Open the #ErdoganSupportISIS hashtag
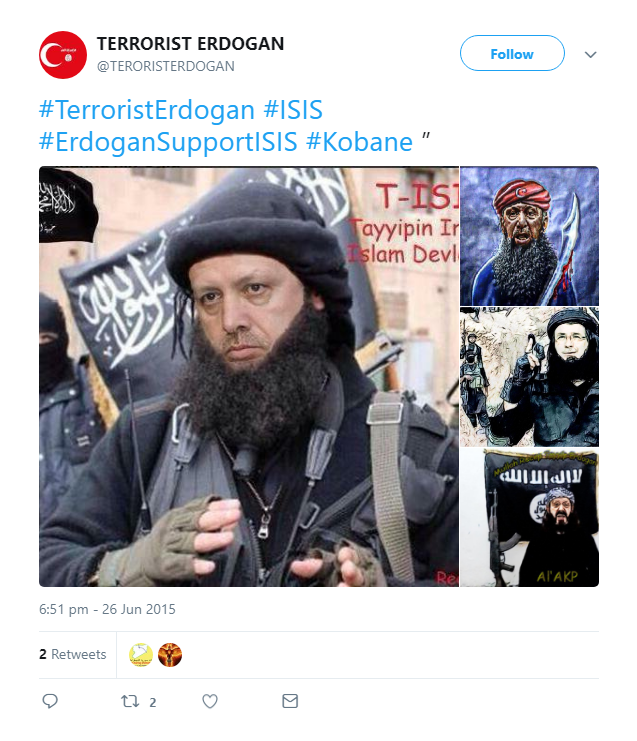Image resolution: width=637 pixels, height=741 pixels. [168, 142]
